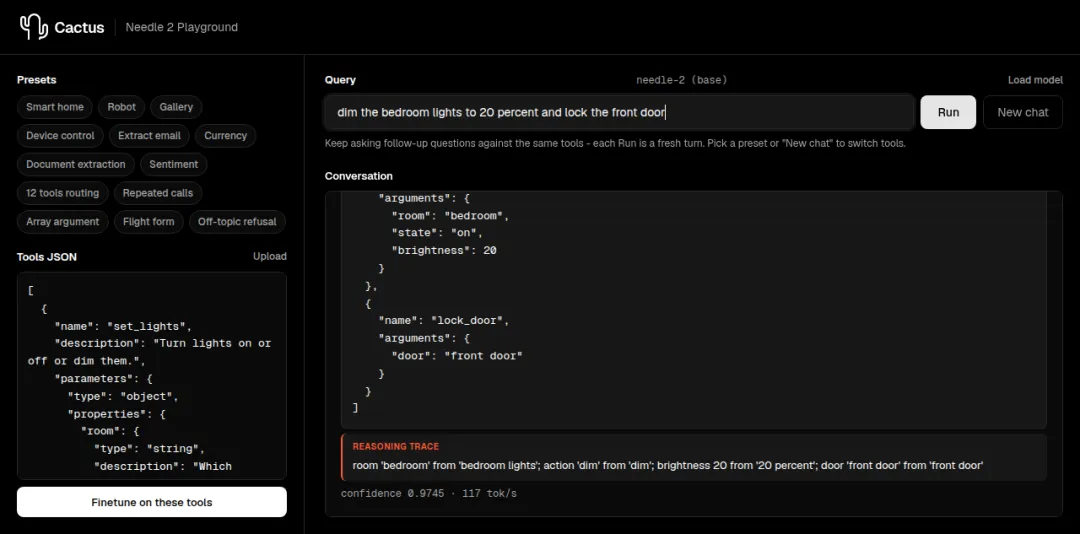Select the Smart home preset
The width and height of the screenshot is (1080, 534).
tap(55, 107)
